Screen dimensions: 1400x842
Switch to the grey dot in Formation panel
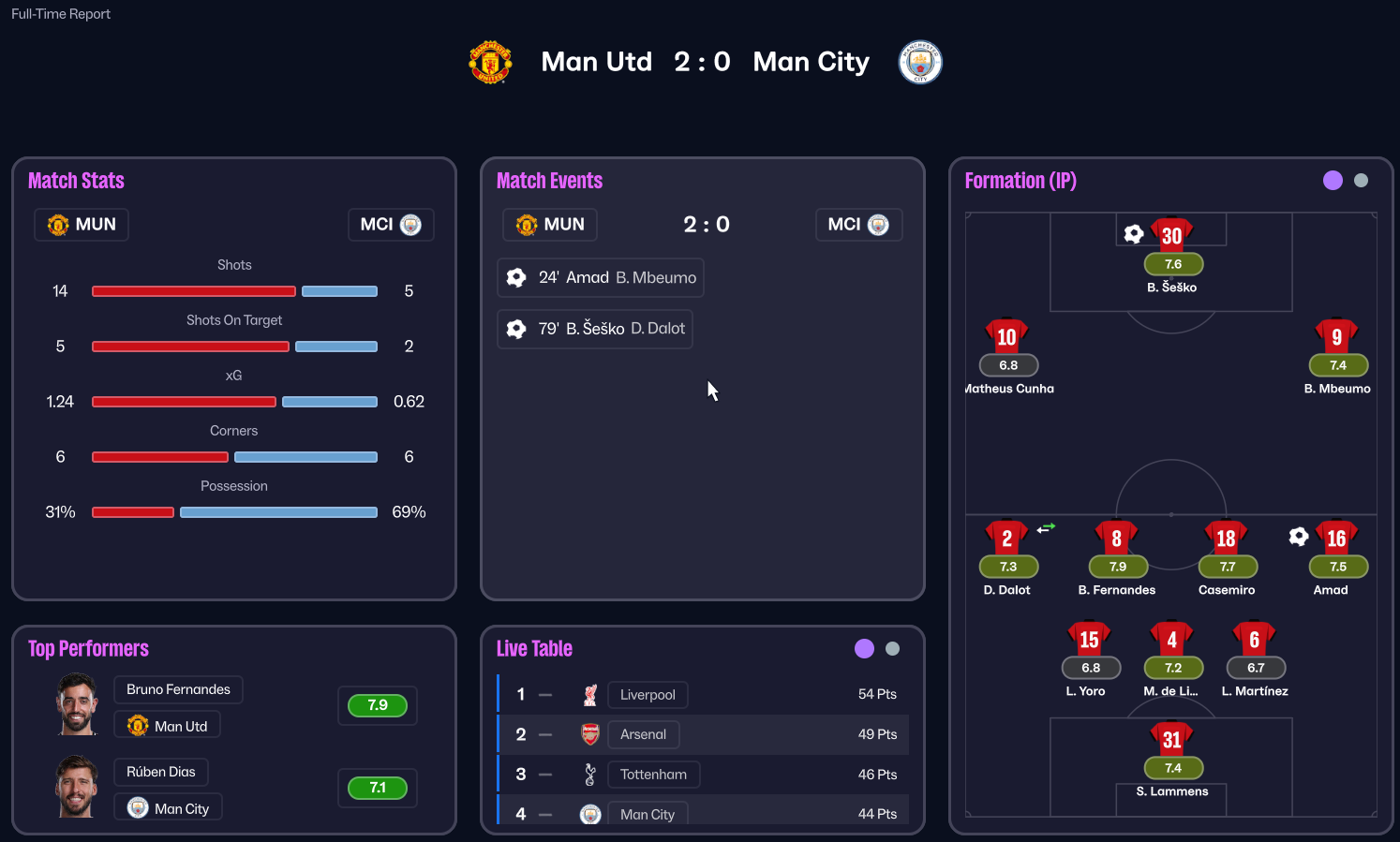coord(1362,181)
